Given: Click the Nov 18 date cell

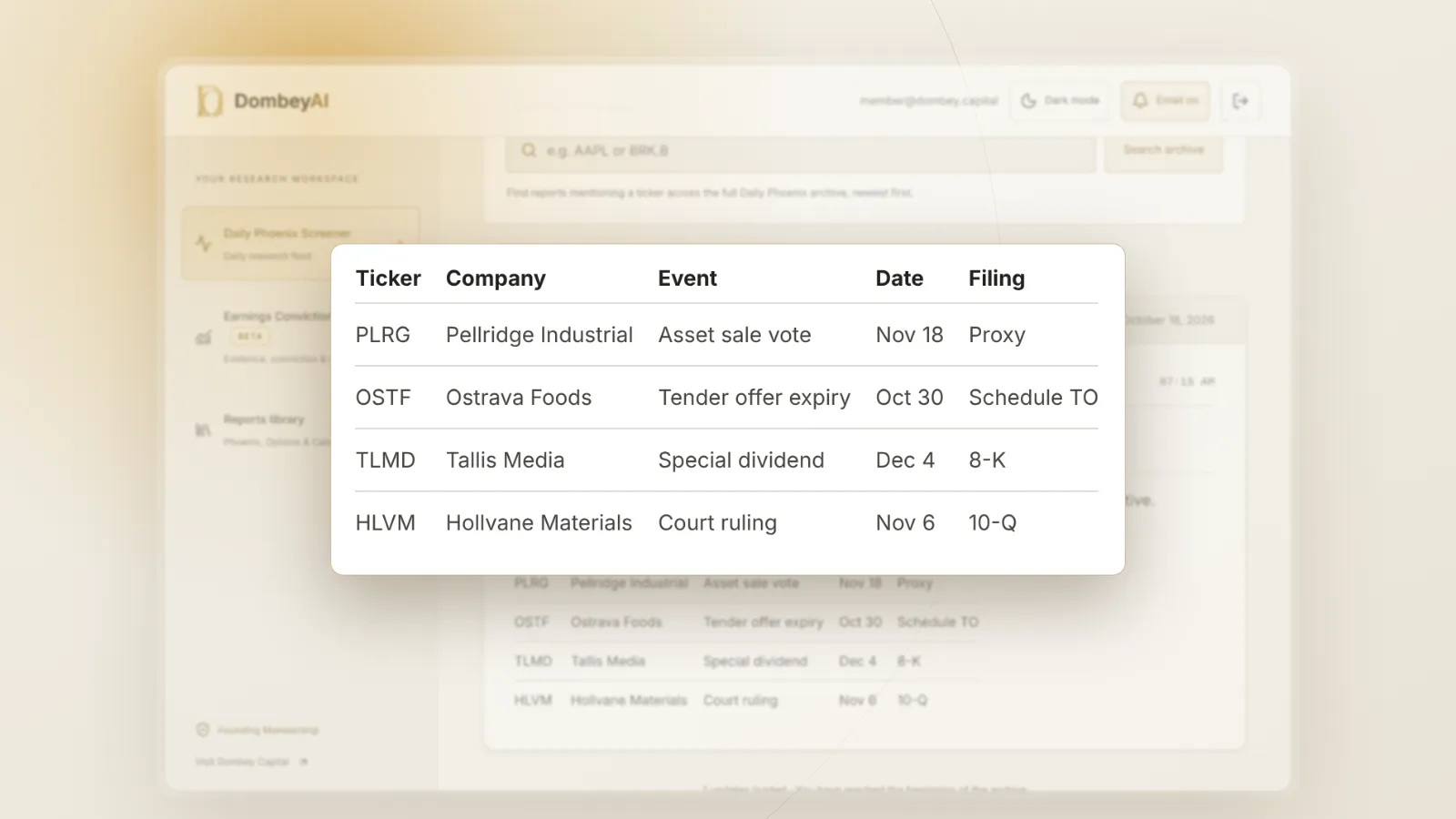Looking at the screenshot, I should [910, 335].
